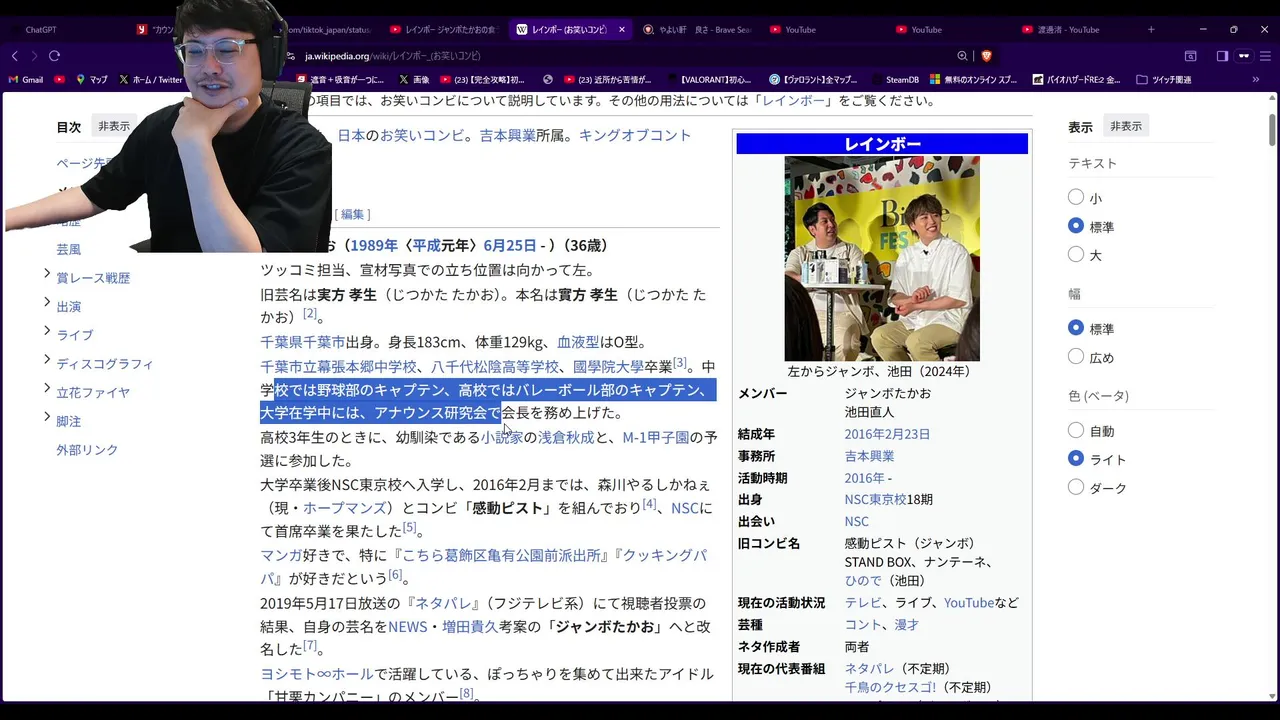This screenshot has height=720, width=1280.
Task: Hide the 目次 contents with 非表示
Action: (x=114, y=126)
